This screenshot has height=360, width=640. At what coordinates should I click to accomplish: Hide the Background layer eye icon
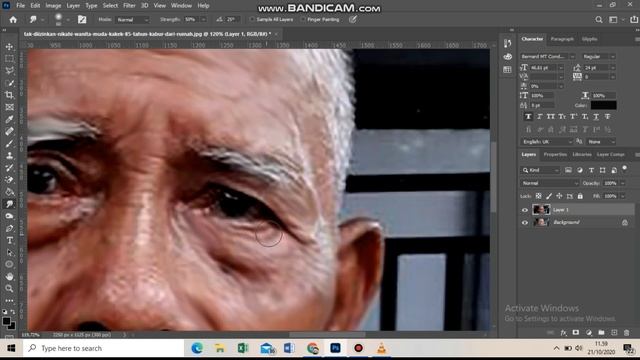tap(525, 223)
